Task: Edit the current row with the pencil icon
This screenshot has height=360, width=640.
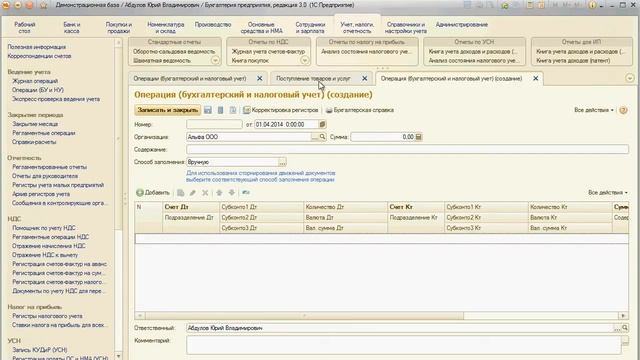Action: (x=193, y=193)
